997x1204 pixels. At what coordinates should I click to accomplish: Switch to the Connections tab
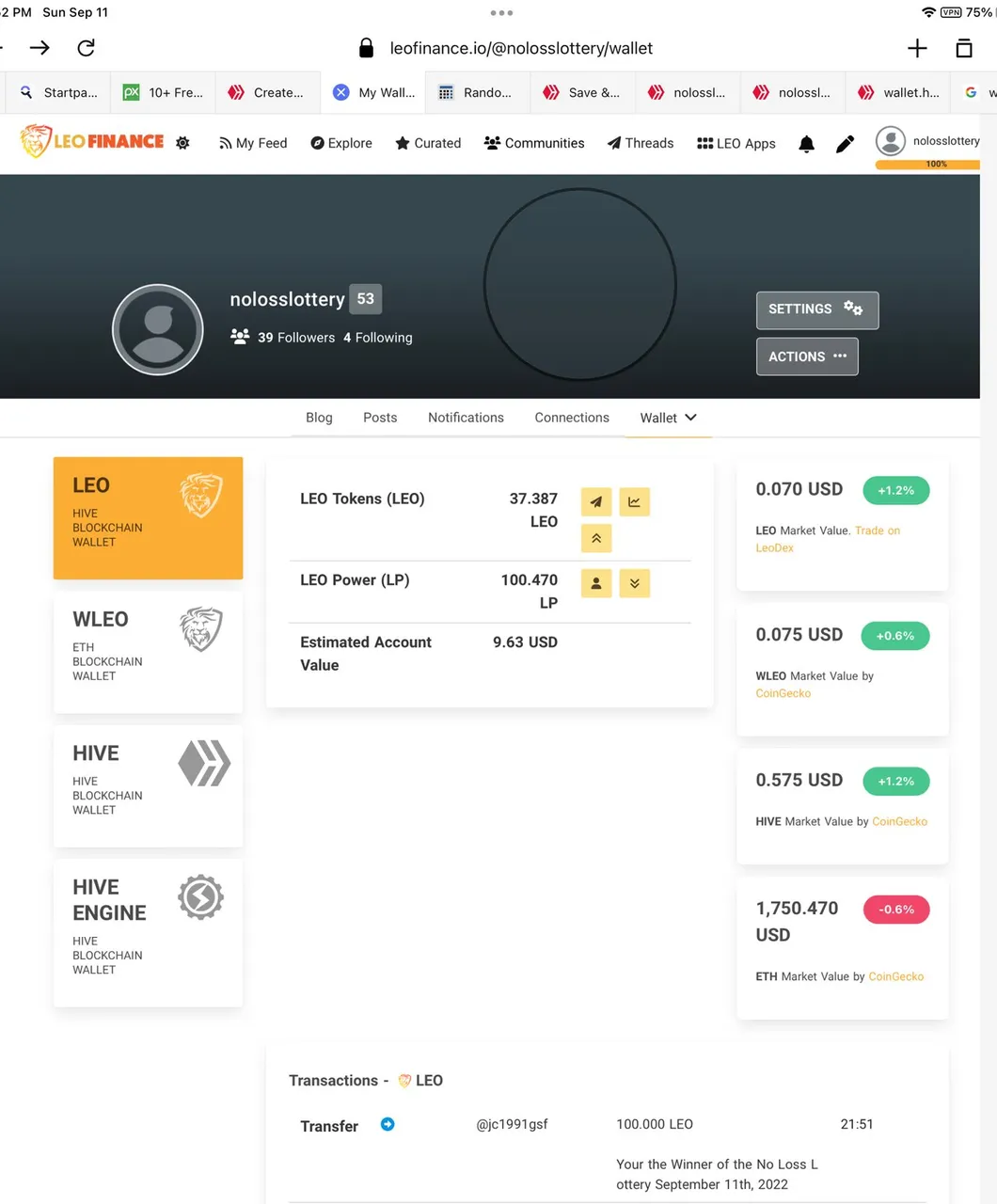pyautogui.click(x=572, y=418)
